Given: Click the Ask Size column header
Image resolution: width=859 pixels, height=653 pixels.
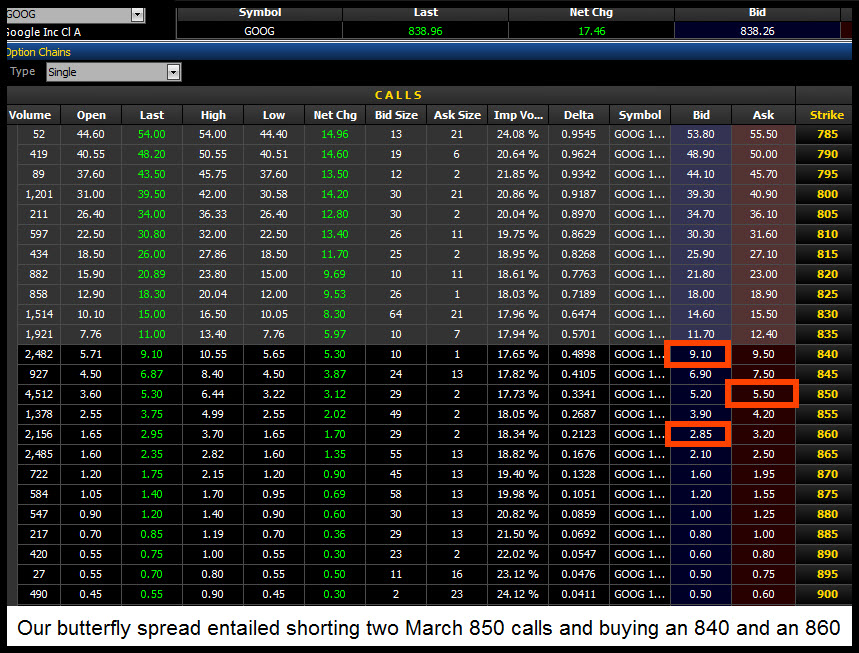Looking at the screenshot, I should pos(457,115).
